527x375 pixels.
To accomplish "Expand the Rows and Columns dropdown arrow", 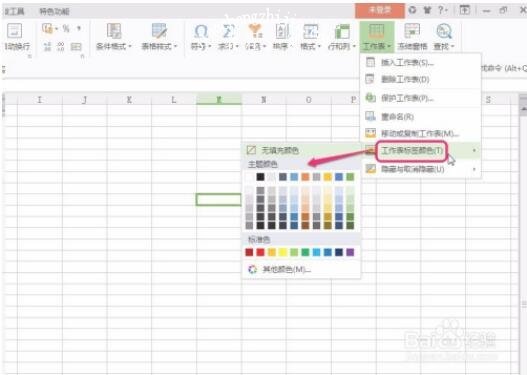I will pyautogui.click(x=354, y=46).
